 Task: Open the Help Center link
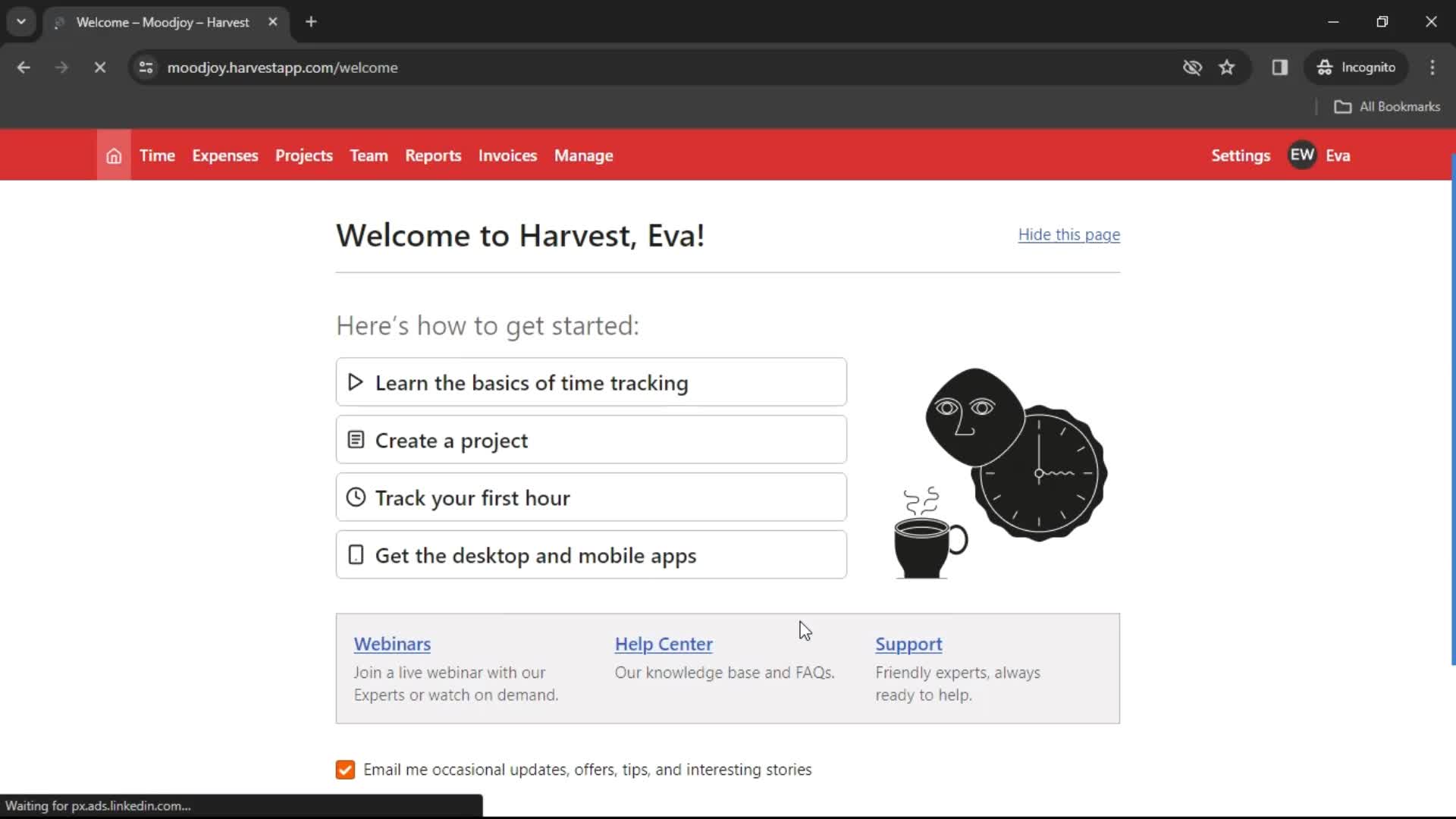click(x=664, y=644)
